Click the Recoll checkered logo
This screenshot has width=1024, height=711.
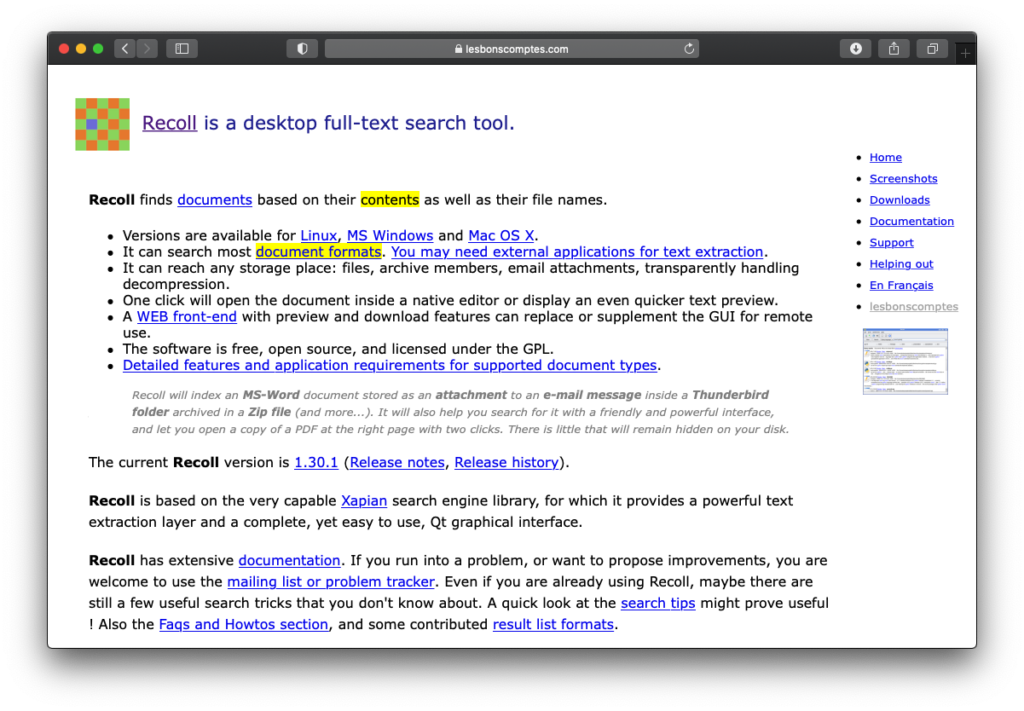102,124
